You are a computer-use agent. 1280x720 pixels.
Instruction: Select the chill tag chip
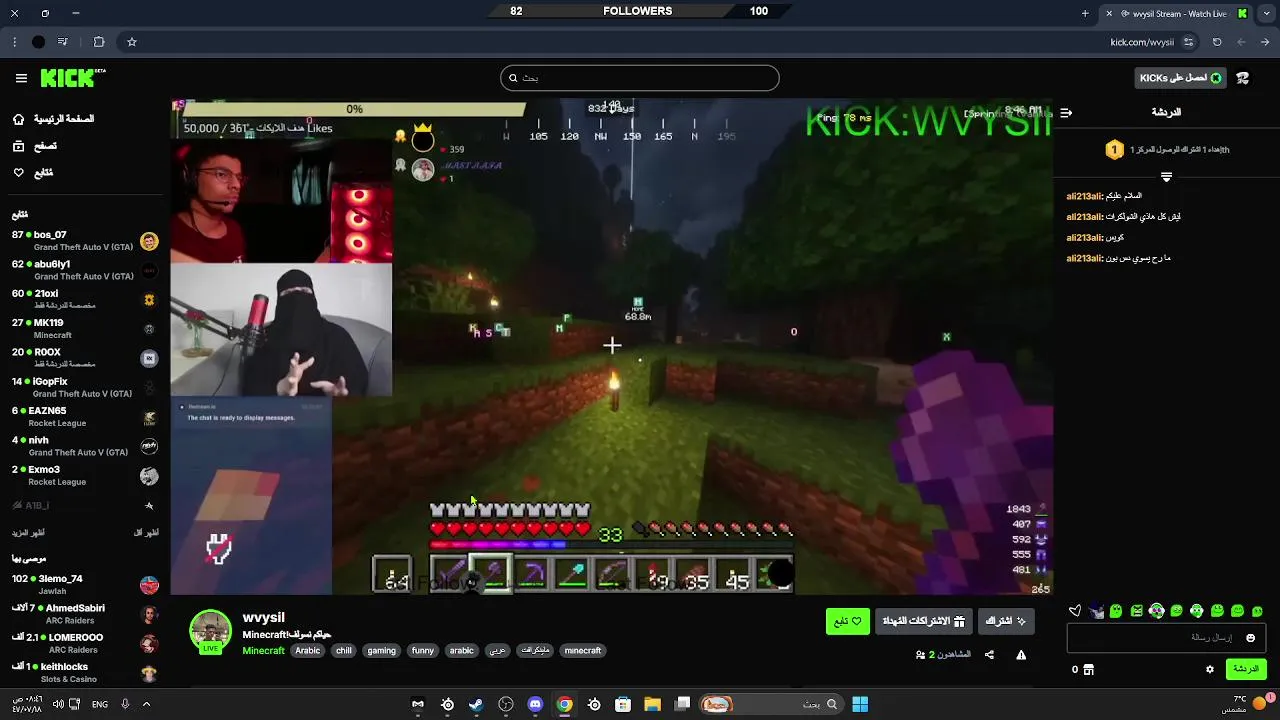coord(344,651)
